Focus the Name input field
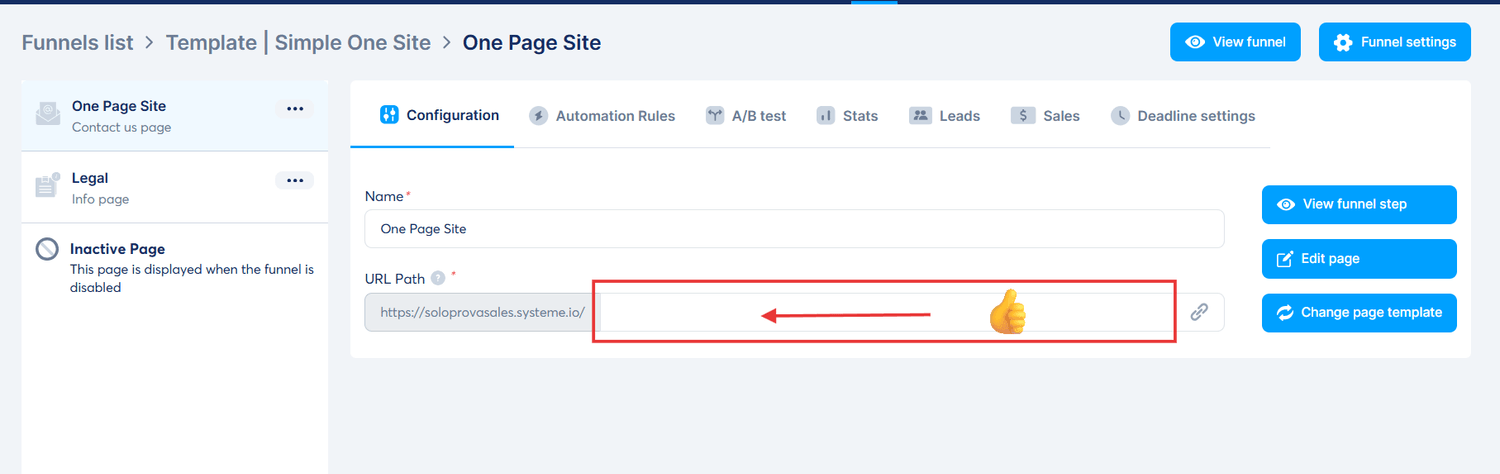The width and height of the screenshot is (1500, 474). (794, 229)
